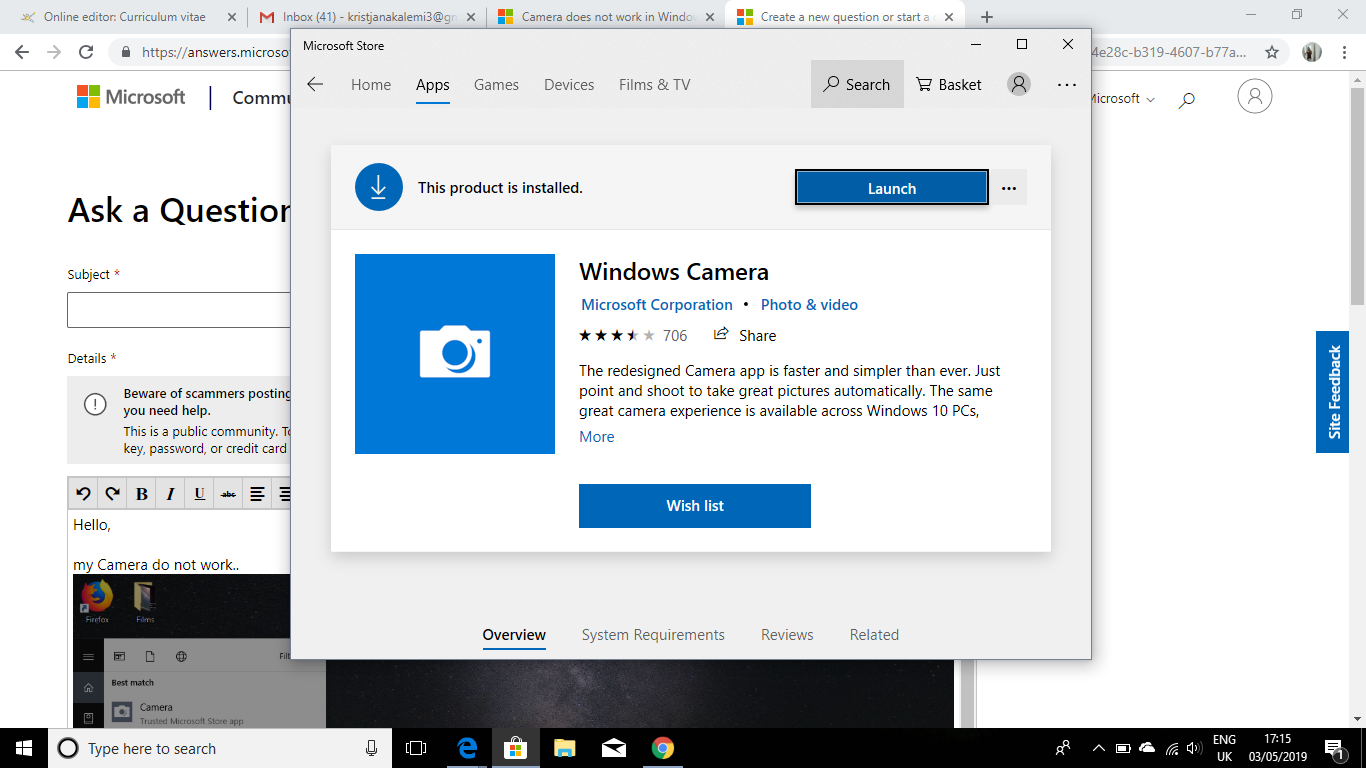Open the Windows Start menu
Screen dimensions: 1366x768
click(x=24, y=748)
